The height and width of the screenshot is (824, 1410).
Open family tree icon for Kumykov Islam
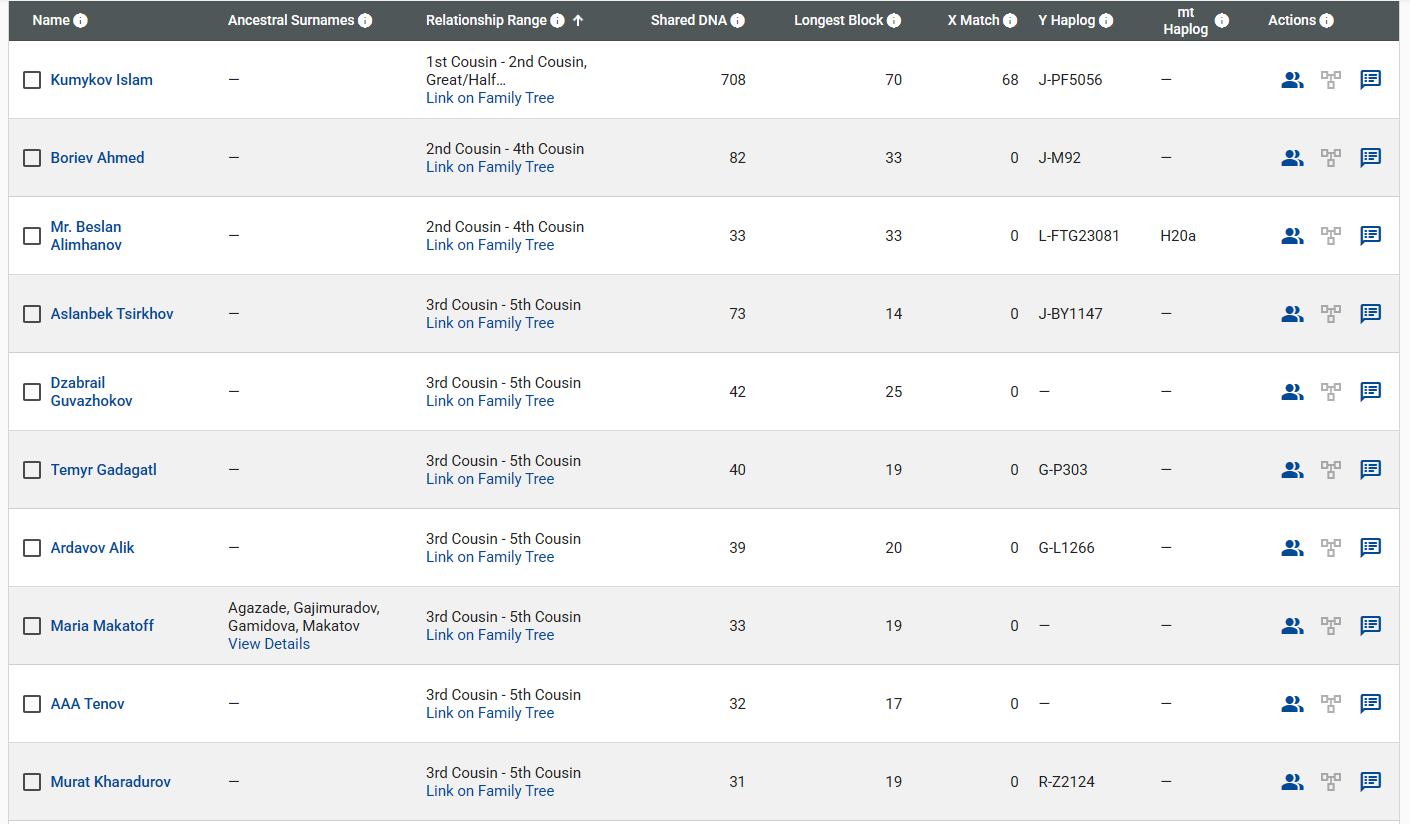tap(1331, 80)
